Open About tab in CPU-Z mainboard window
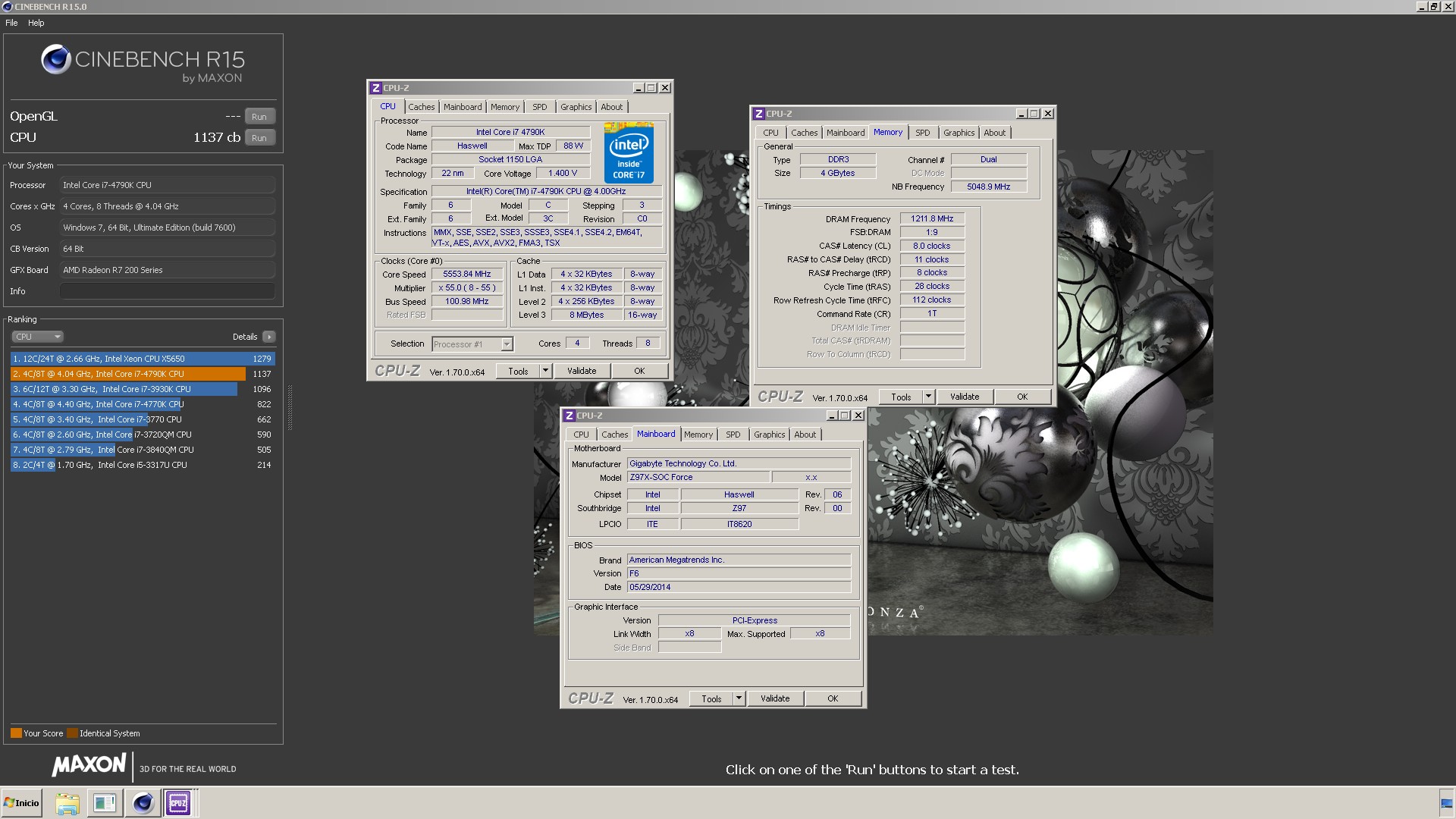The width and height of the screenshot is (1456, 819). (x=805, y=435)
